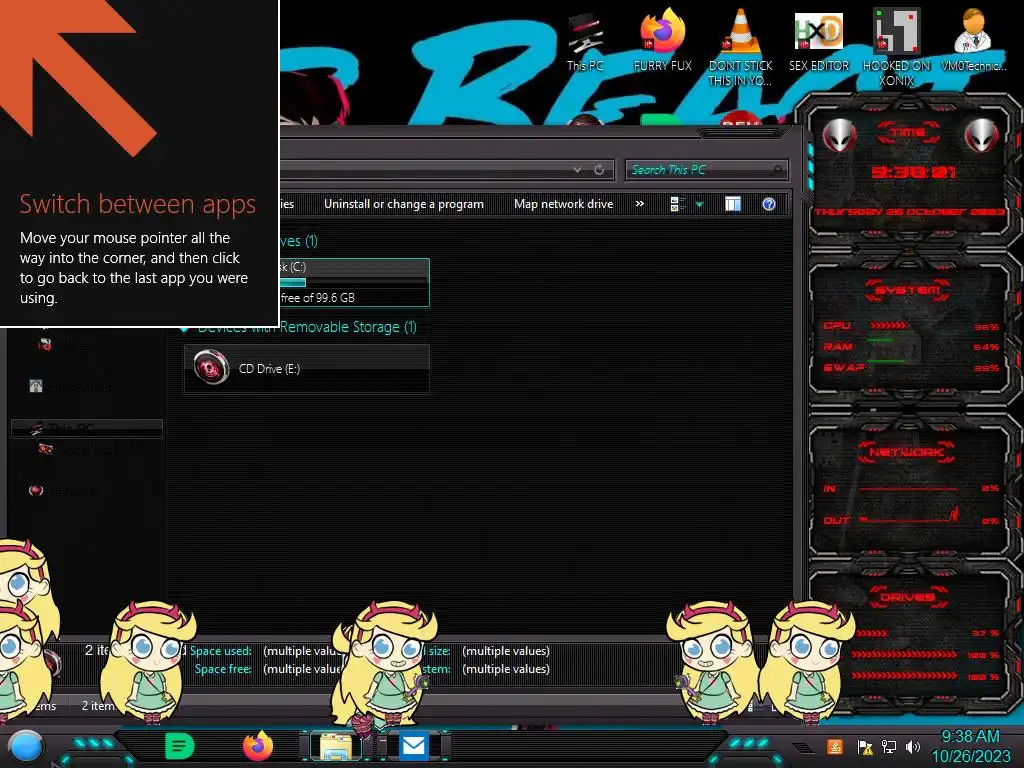The image size is (1024, 768).
Task: Click the volume speaker tray icon
Action: click(x=913, y=746)
